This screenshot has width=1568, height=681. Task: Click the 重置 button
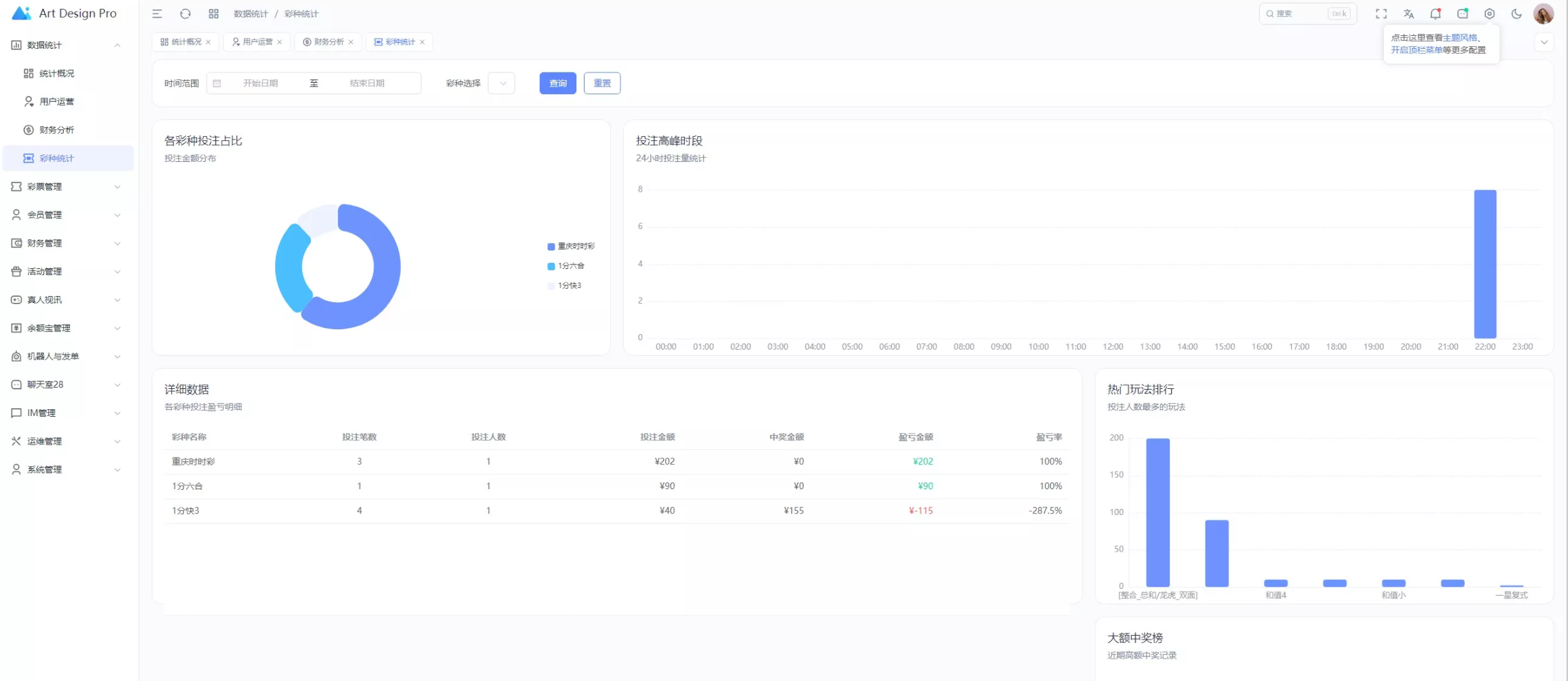point(601,83)
